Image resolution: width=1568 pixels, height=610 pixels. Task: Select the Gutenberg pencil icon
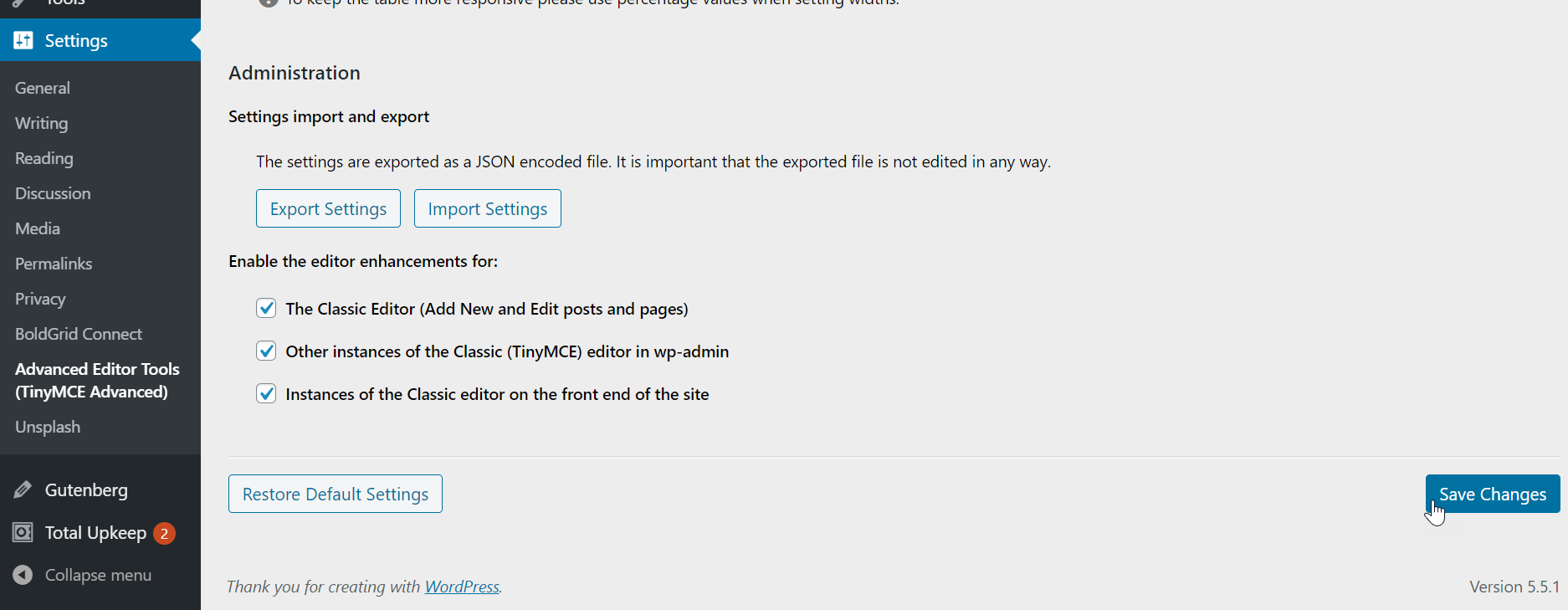[23, 490]
